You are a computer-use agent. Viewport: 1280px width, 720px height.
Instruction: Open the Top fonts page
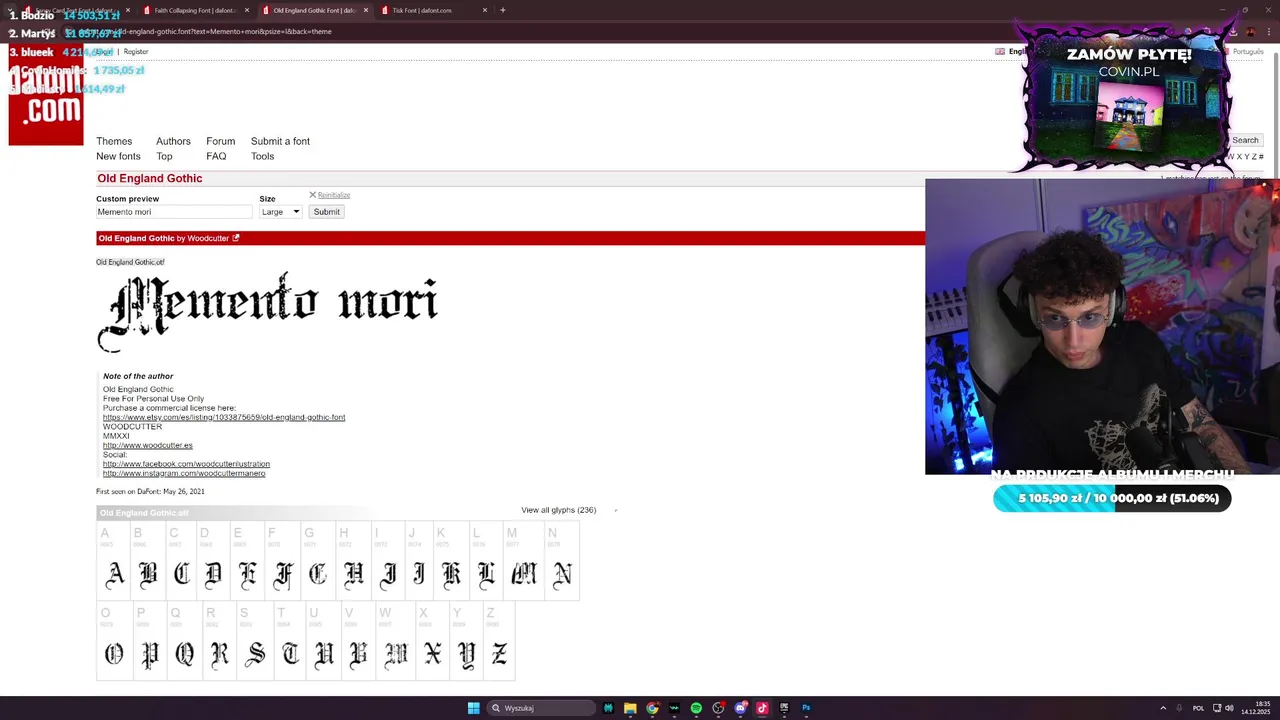tap(164, 156)
